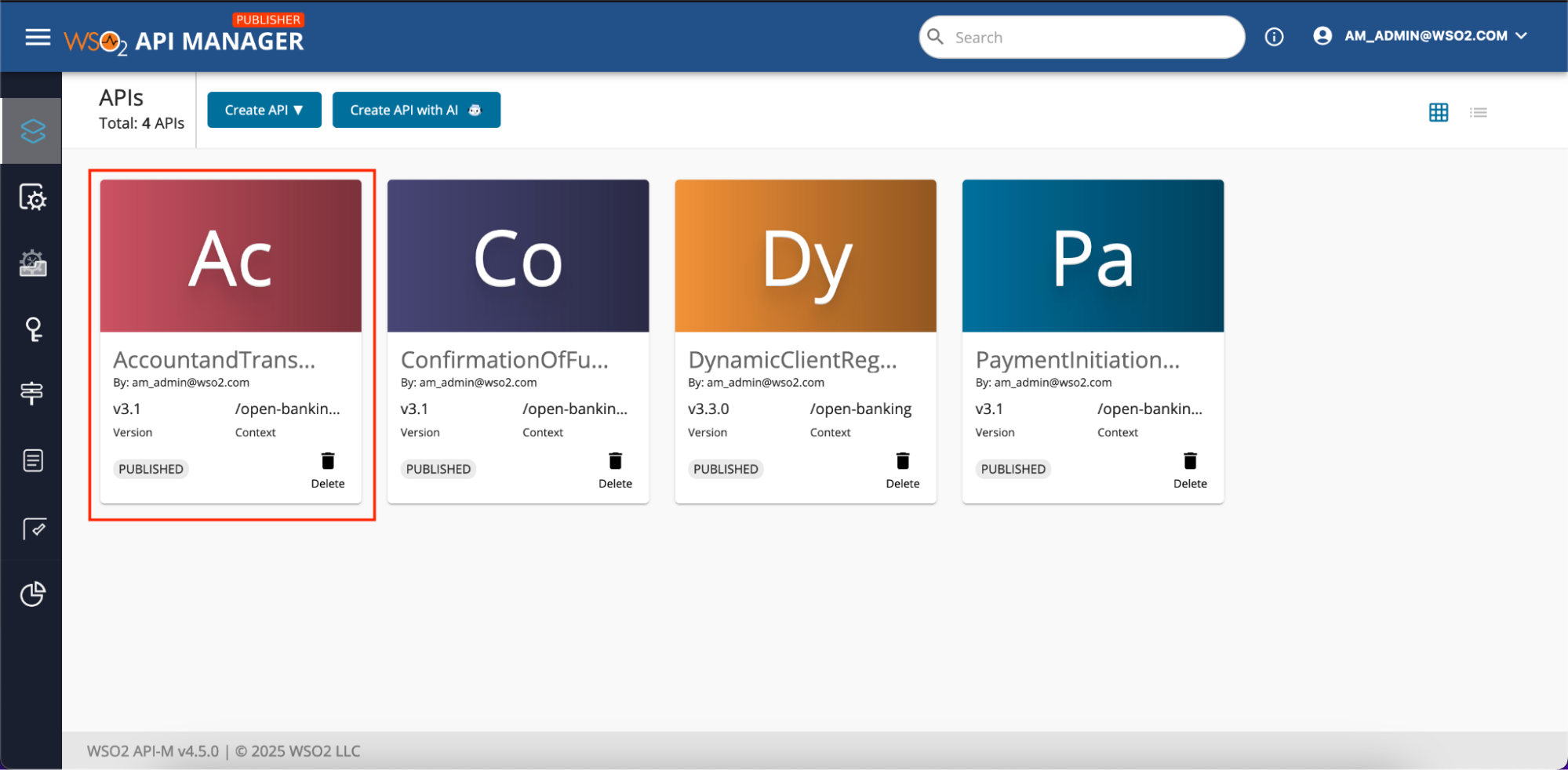Focus the Search input field
The height and width of the screenshot is (770, 1568).
(x=1082, y=37)
